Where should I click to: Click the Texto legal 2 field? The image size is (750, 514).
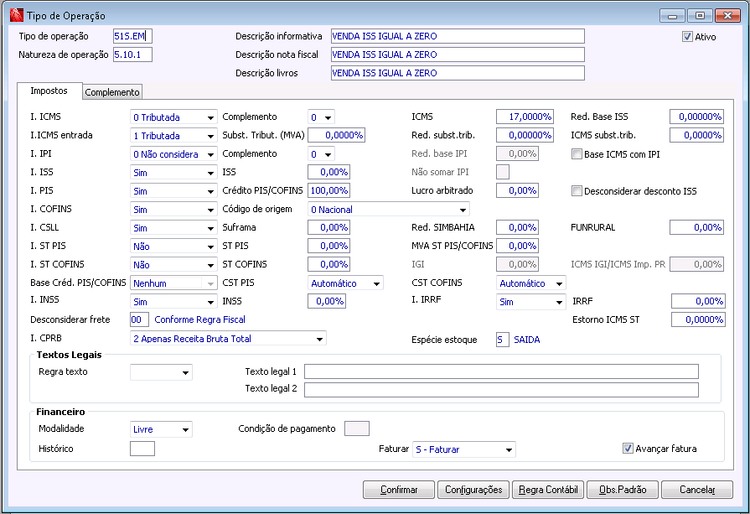(x=501, y=390)
